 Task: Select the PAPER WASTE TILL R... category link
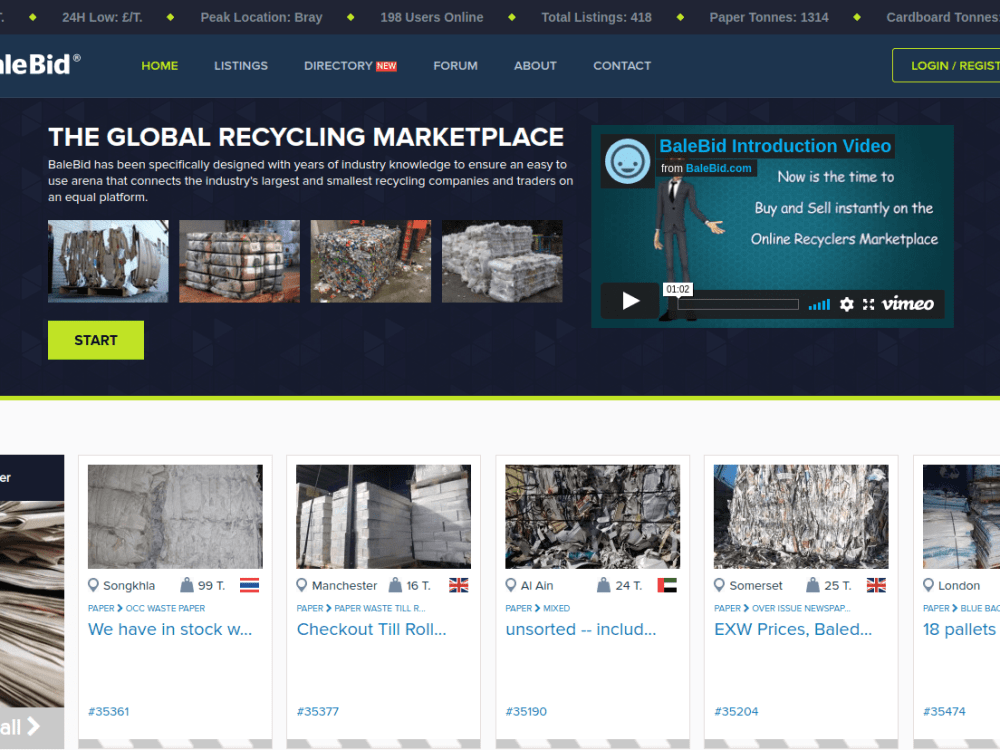tap(379, 608)
